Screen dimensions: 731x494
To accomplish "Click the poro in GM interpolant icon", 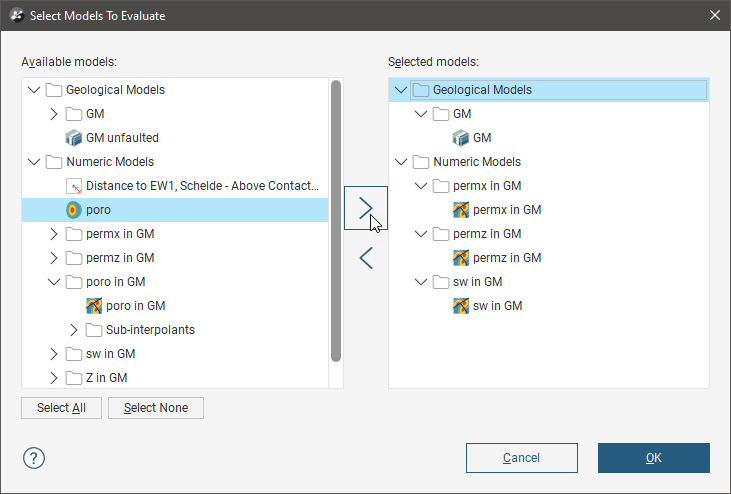I will [x=95, y=306].
